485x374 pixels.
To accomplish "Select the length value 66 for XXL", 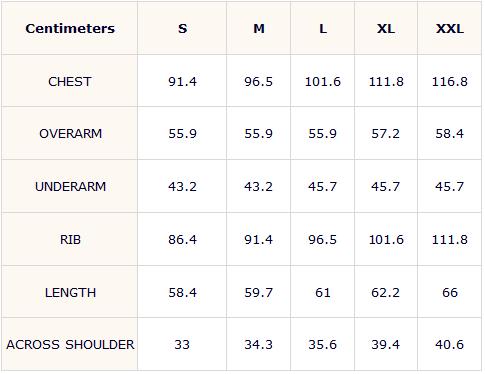I will point(450,293).
